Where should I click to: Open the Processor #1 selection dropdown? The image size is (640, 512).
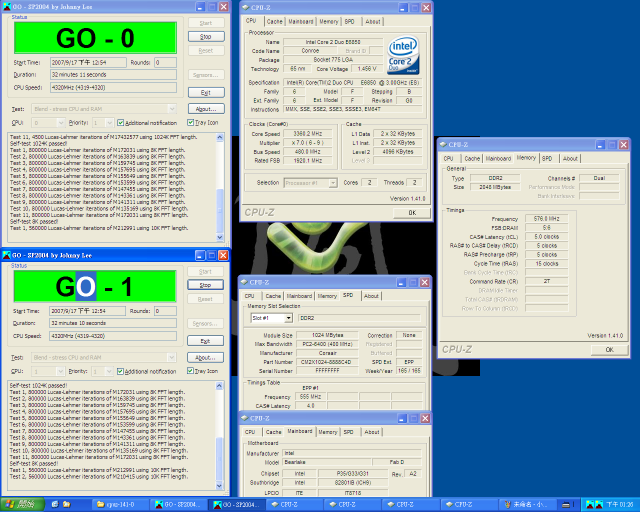point(333,183)
